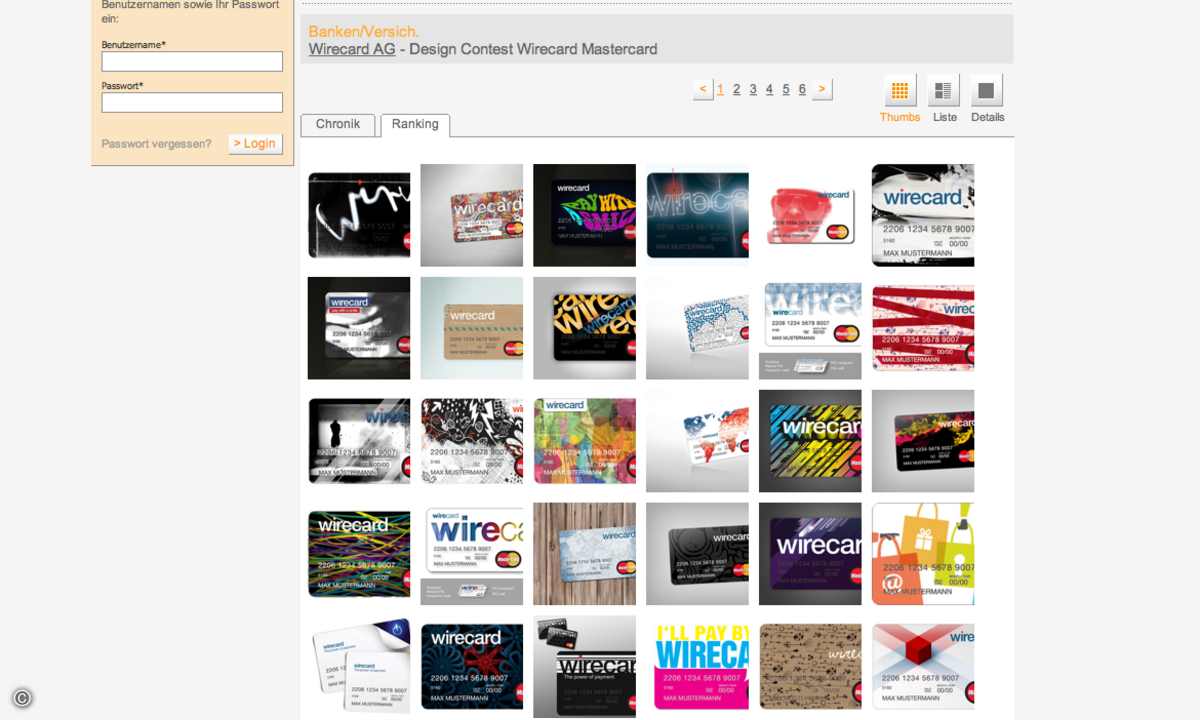Viewport: 1200px width, 720px height.
Task: Open the Chronik tab
Action: [338, 125]
